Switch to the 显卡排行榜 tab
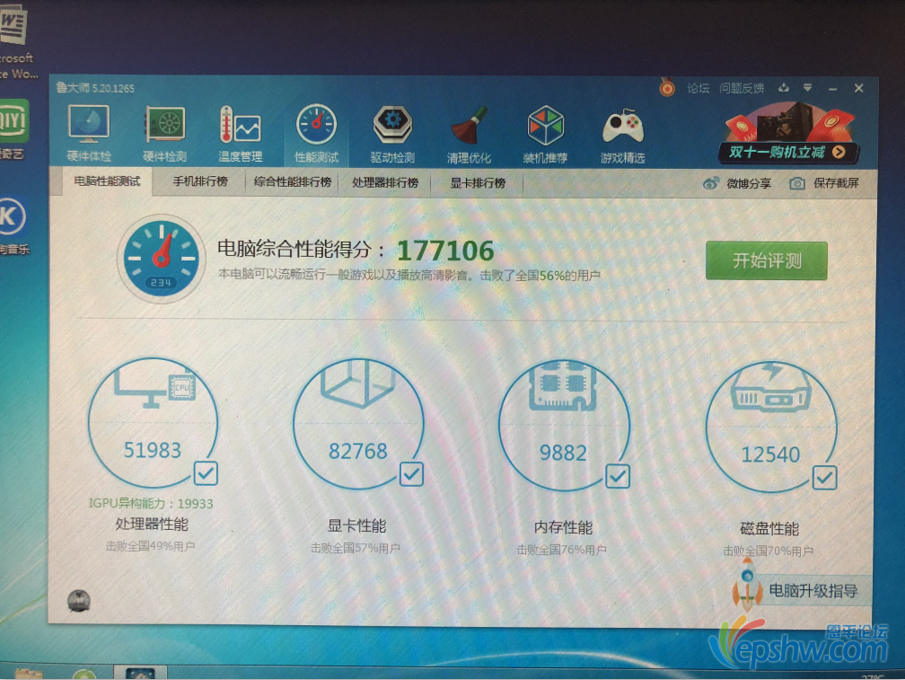The width and height of the screenshot is (905, 680). pyautogui.click(x=477, y=184)
